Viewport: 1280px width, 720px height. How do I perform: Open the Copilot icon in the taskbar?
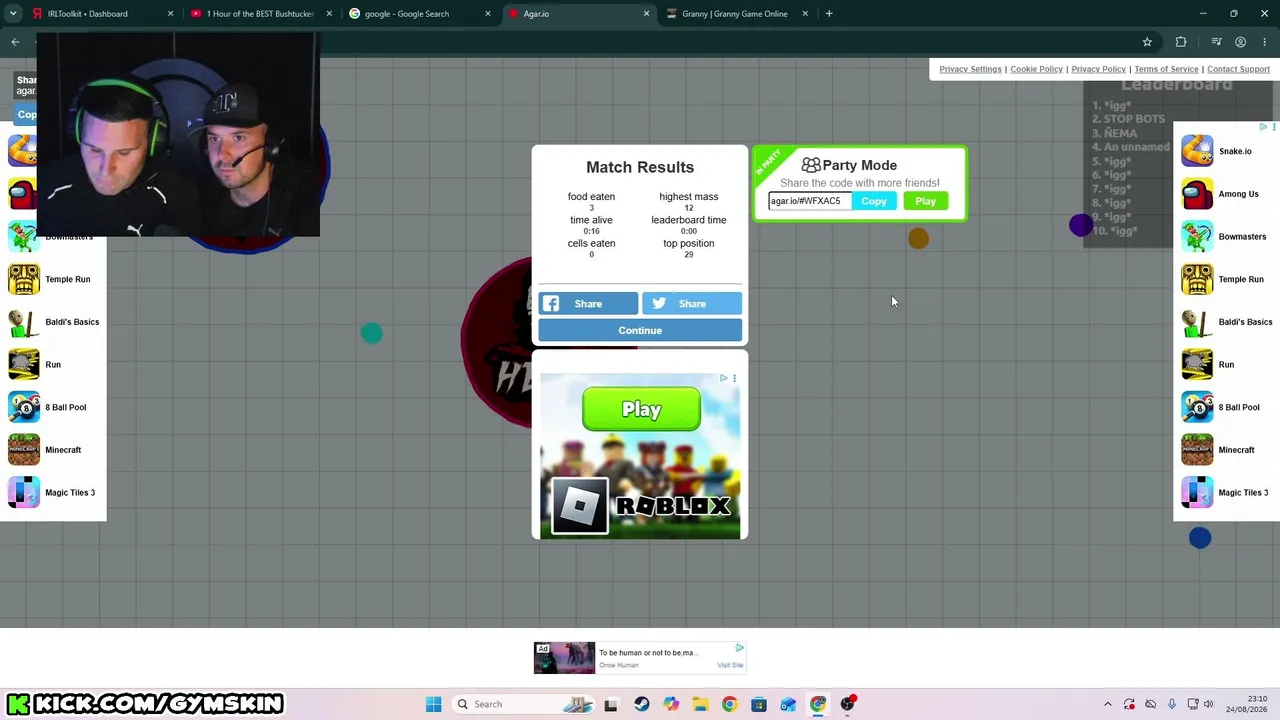pos(671,704)
